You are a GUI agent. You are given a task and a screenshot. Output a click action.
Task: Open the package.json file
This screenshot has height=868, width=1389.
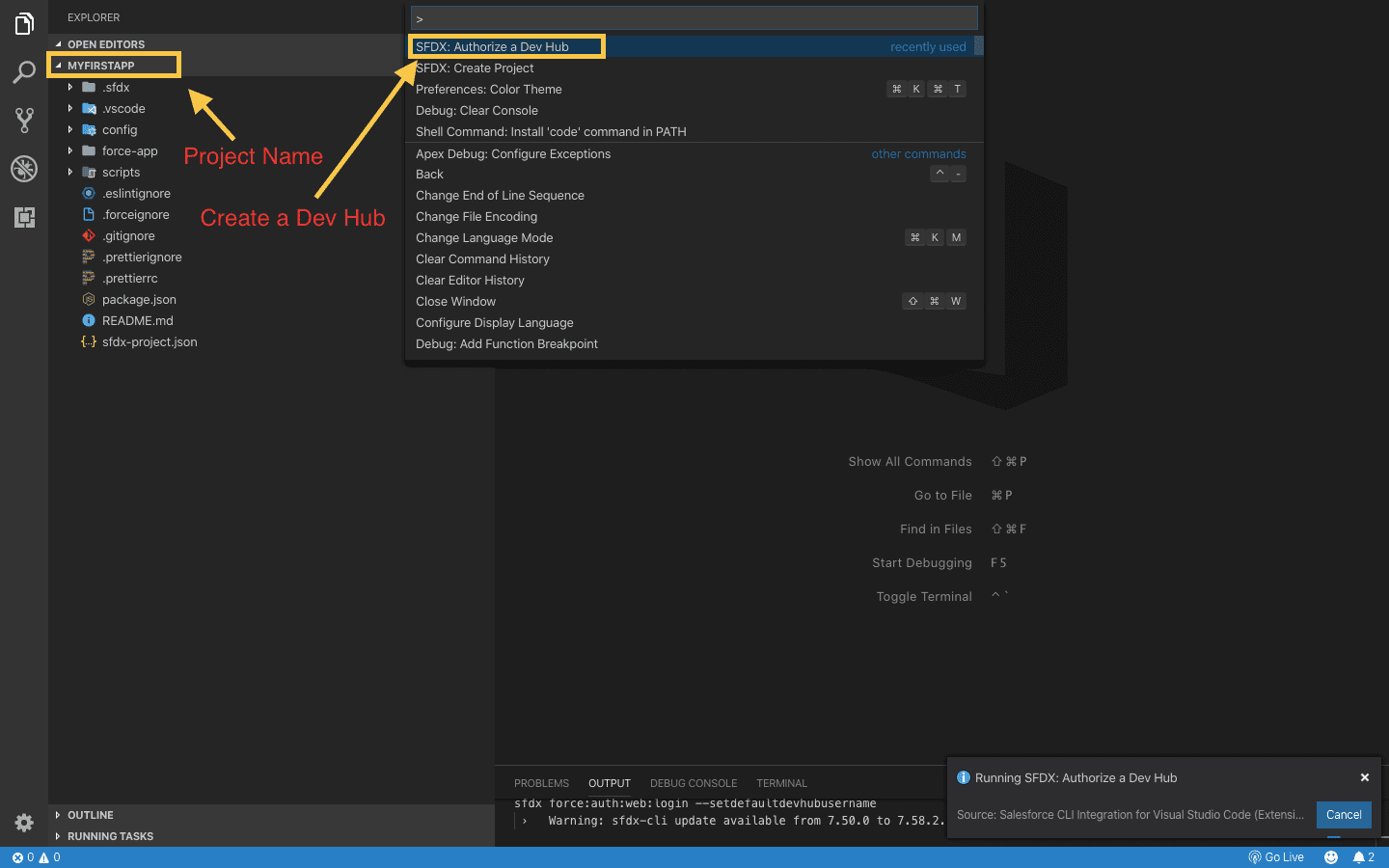pos(139,299)
